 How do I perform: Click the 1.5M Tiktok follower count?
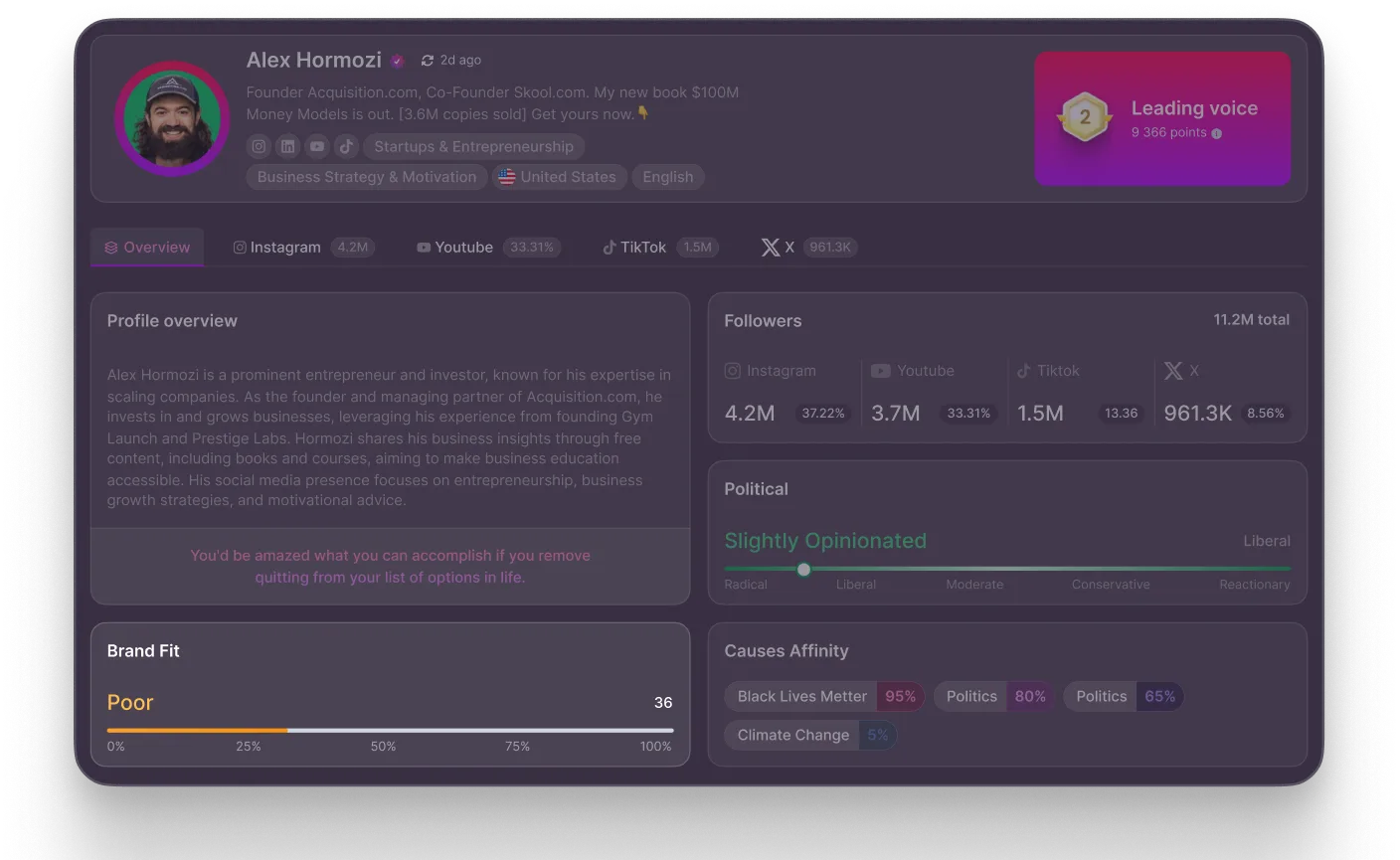[1040, 414]
